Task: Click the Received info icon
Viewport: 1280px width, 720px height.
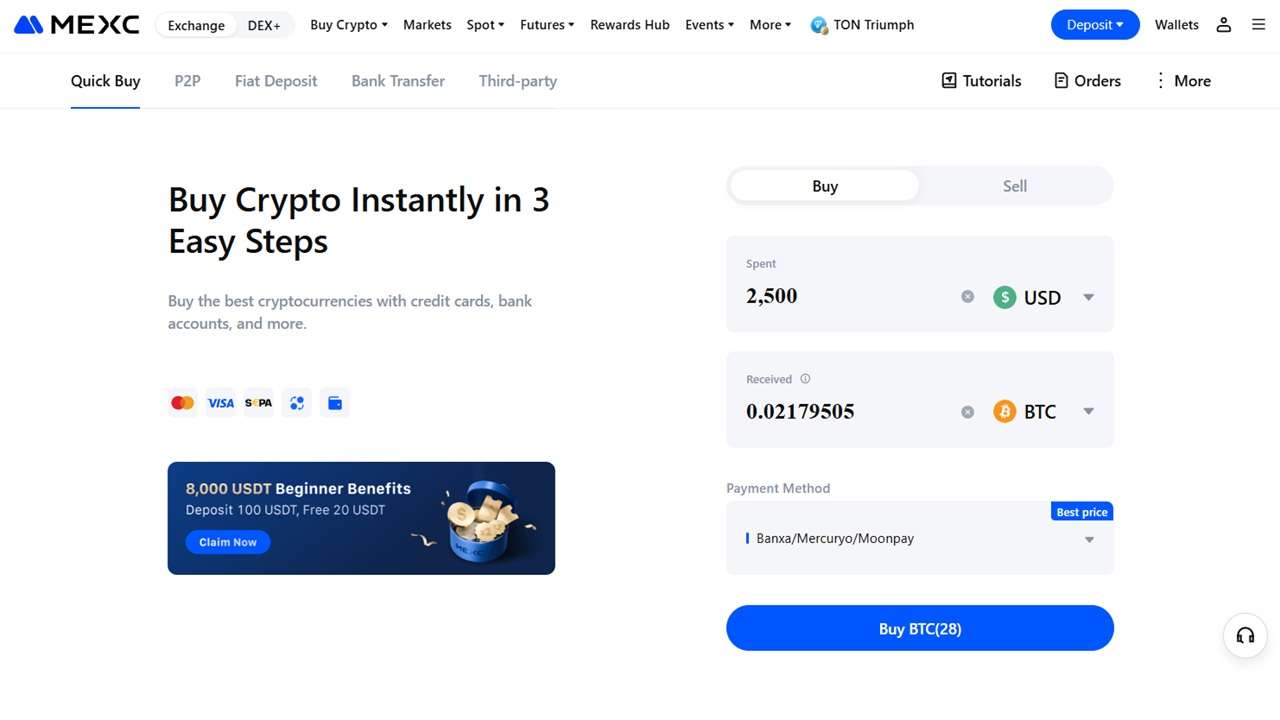Action: (805, 379)
